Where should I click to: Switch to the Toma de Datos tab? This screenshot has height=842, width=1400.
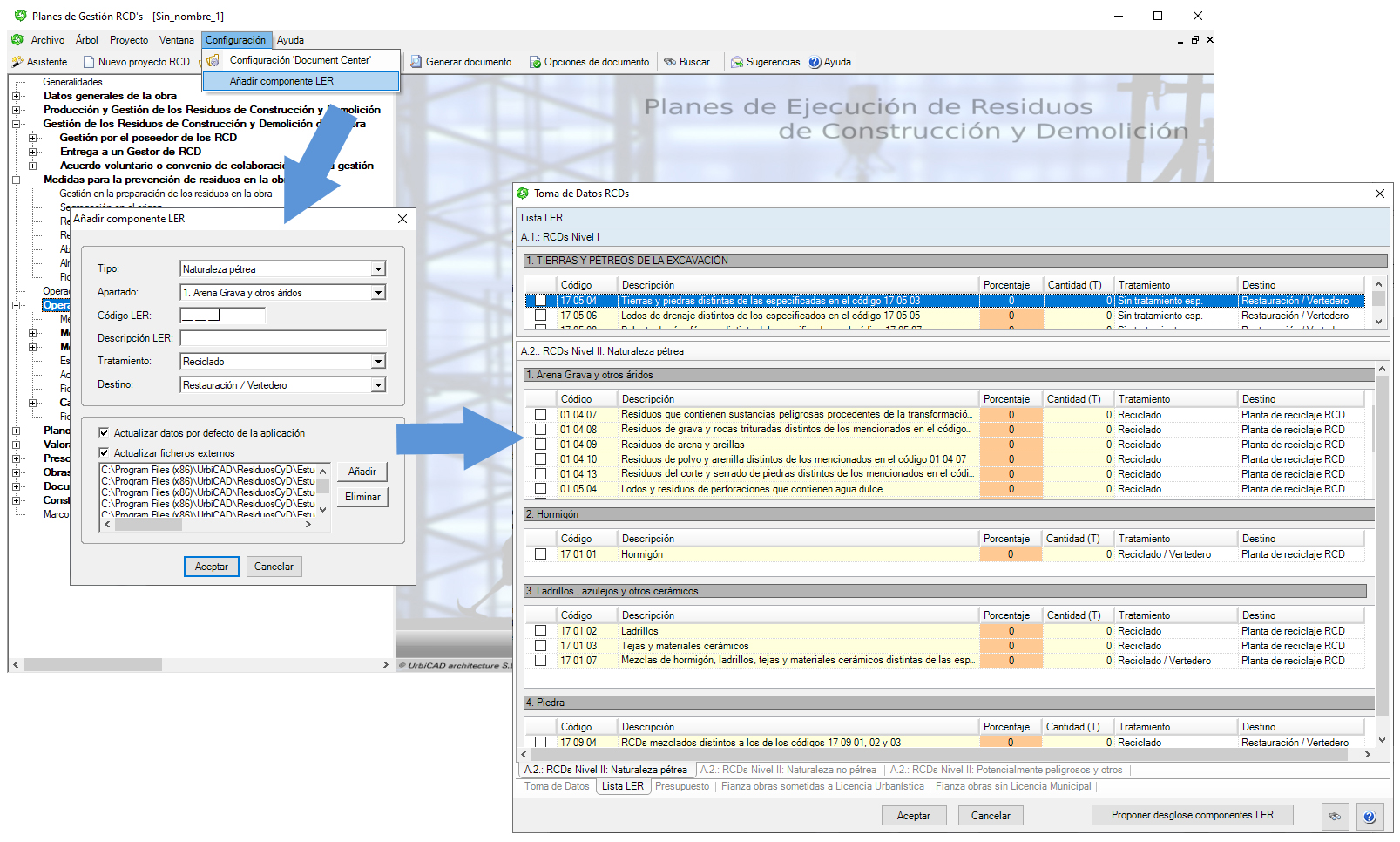point(557,786)
